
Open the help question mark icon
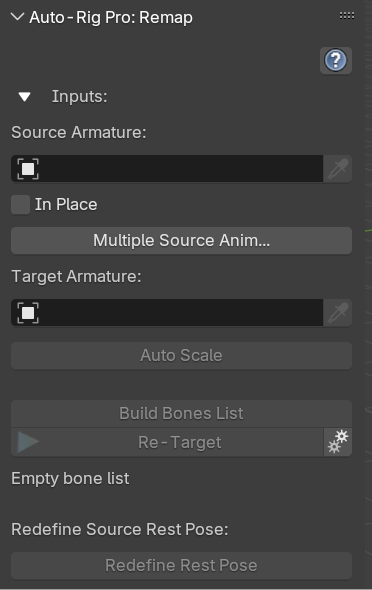pyautogui.click(x=336, y=60)
